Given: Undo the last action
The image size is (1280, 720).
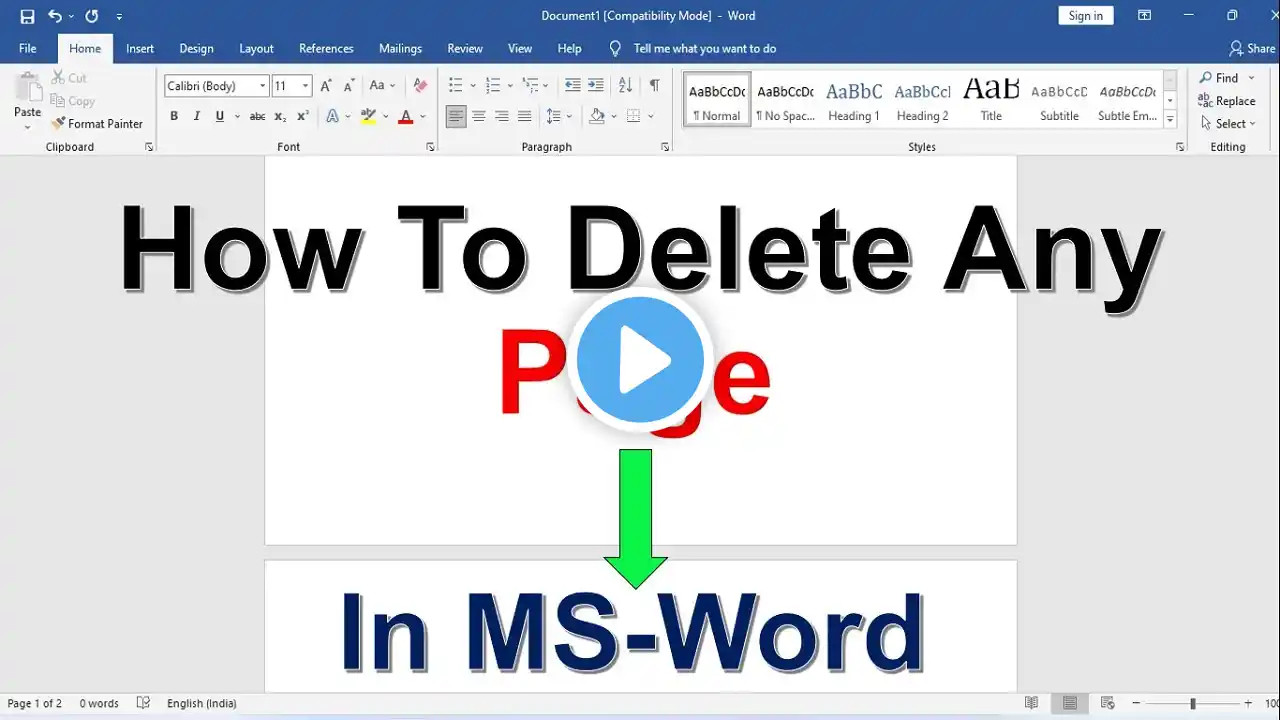Looking at the screenshot, I should [x=55, y=16].
